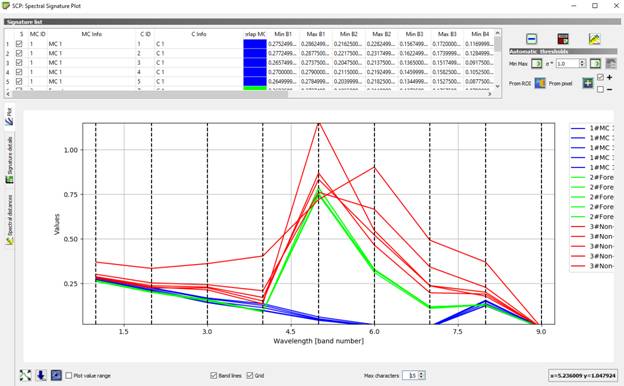Click the blue fit-to-data plot icon
Viewport: 624px width, 386px height.
pos(56,375)
